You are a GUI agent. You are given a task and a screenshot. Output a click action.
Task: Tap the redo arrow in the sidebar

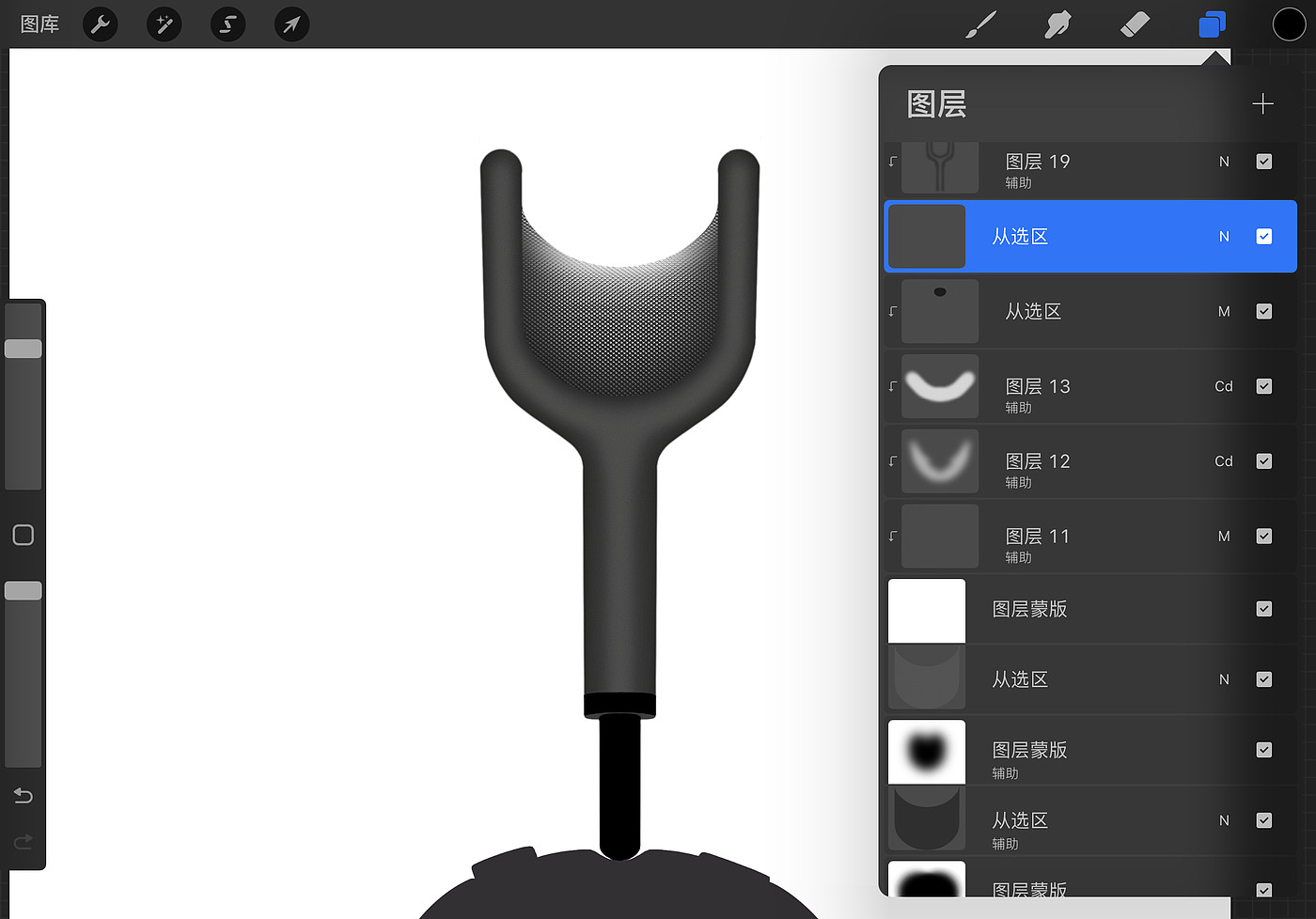point(23,841)
